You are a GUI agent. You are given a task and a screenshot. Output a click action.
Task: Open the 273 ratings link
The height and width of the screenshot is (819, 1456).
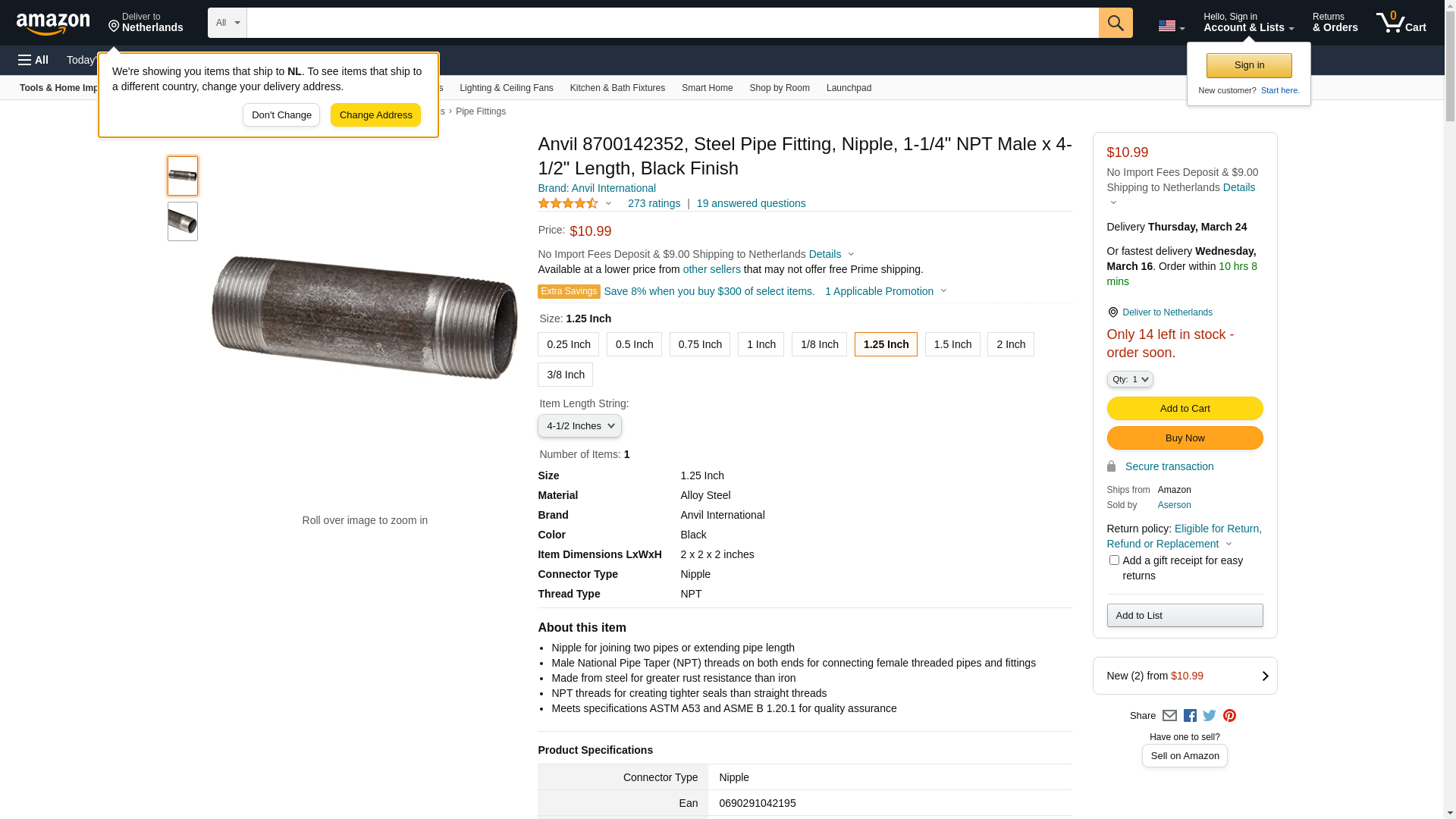[x=654, y=203]
